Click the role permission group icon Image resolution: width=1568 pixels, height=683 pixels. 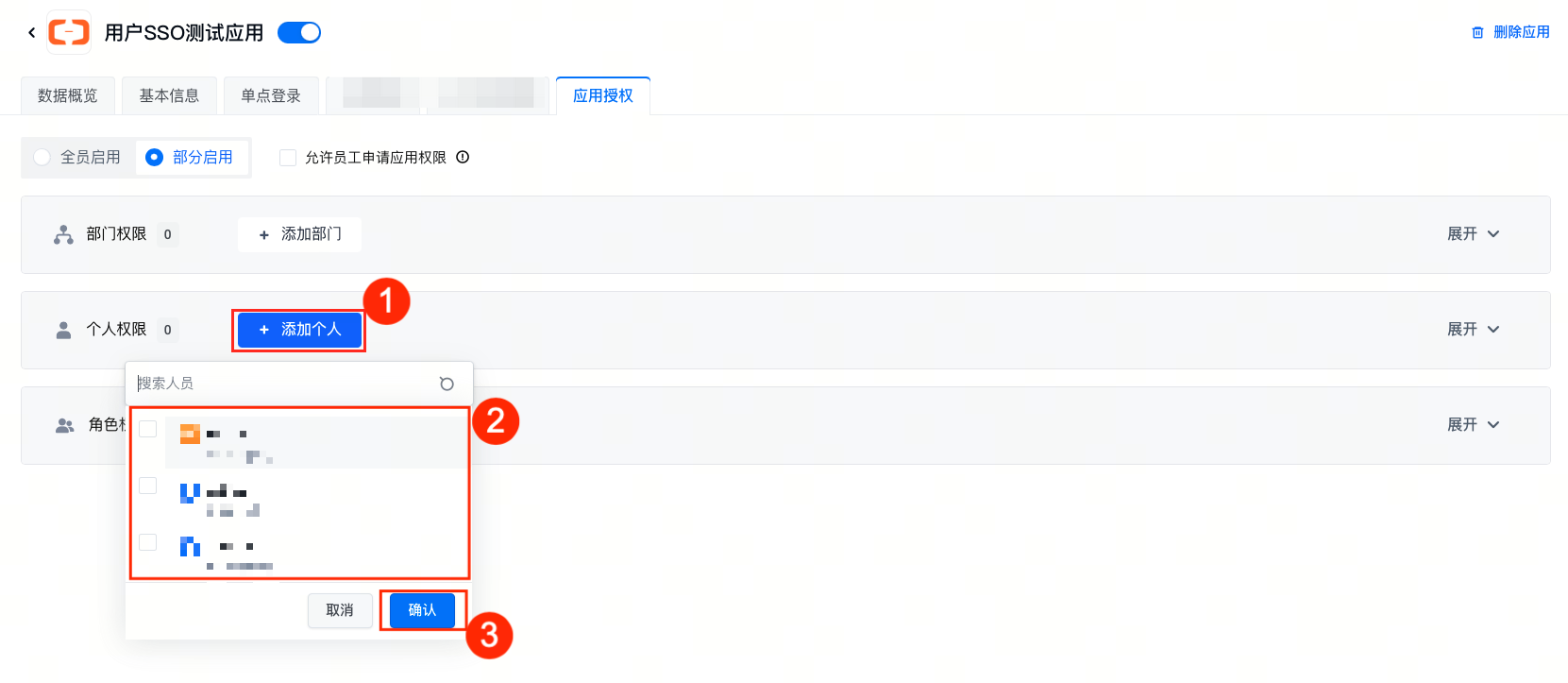pyautogui.click(x=64, y=425)
